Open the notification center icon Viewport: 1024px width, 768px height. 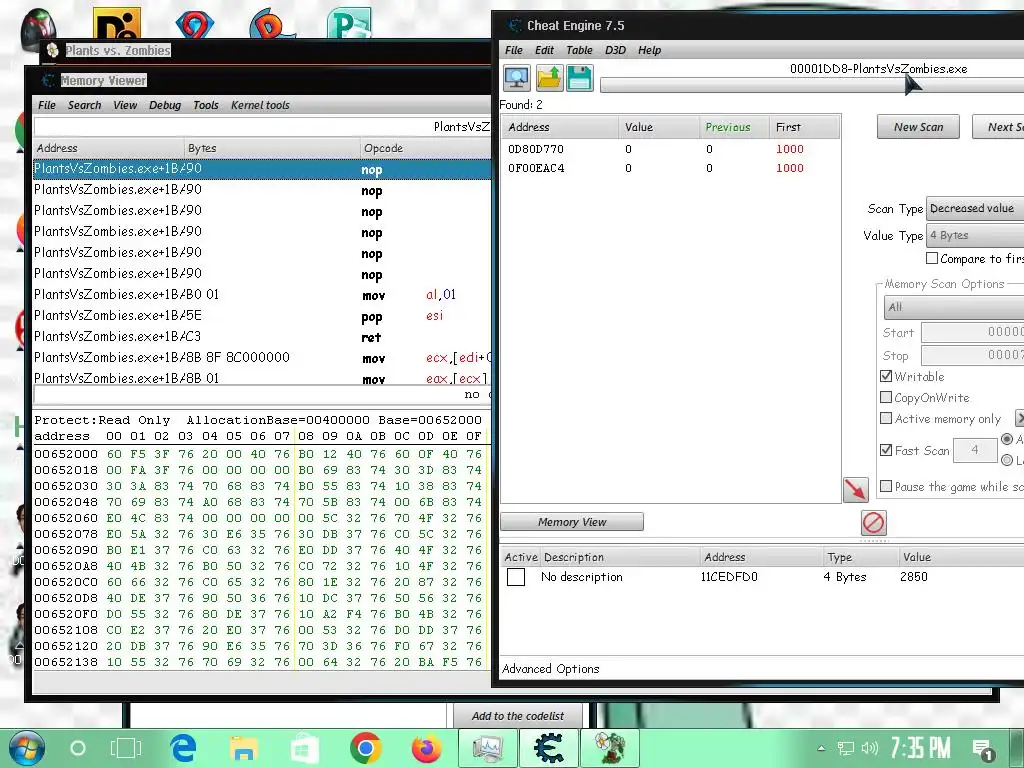coord(982,750)
